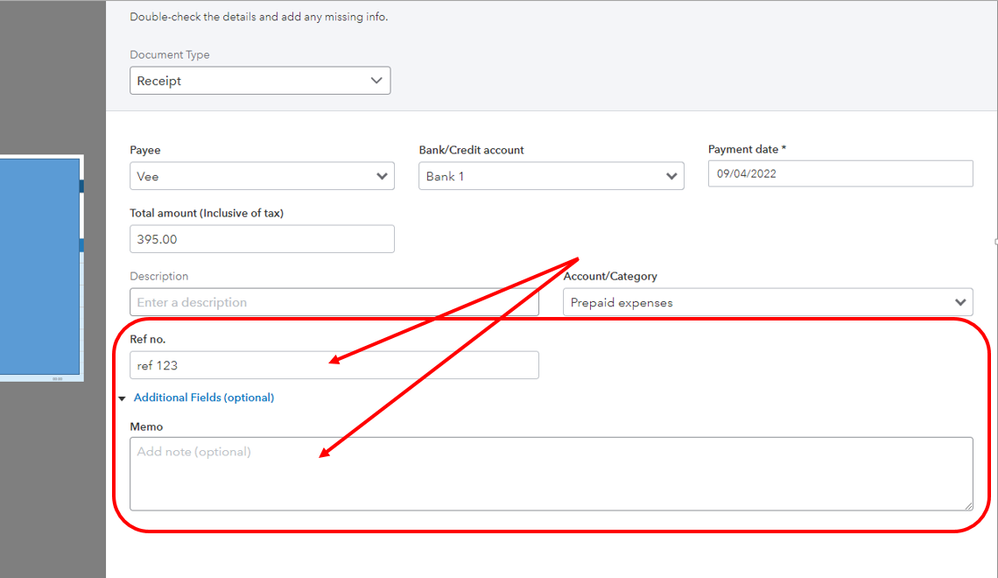This screenshot has width=998, height=578.
Task: Open the blue receipt preview image
Action: (40, 265)
